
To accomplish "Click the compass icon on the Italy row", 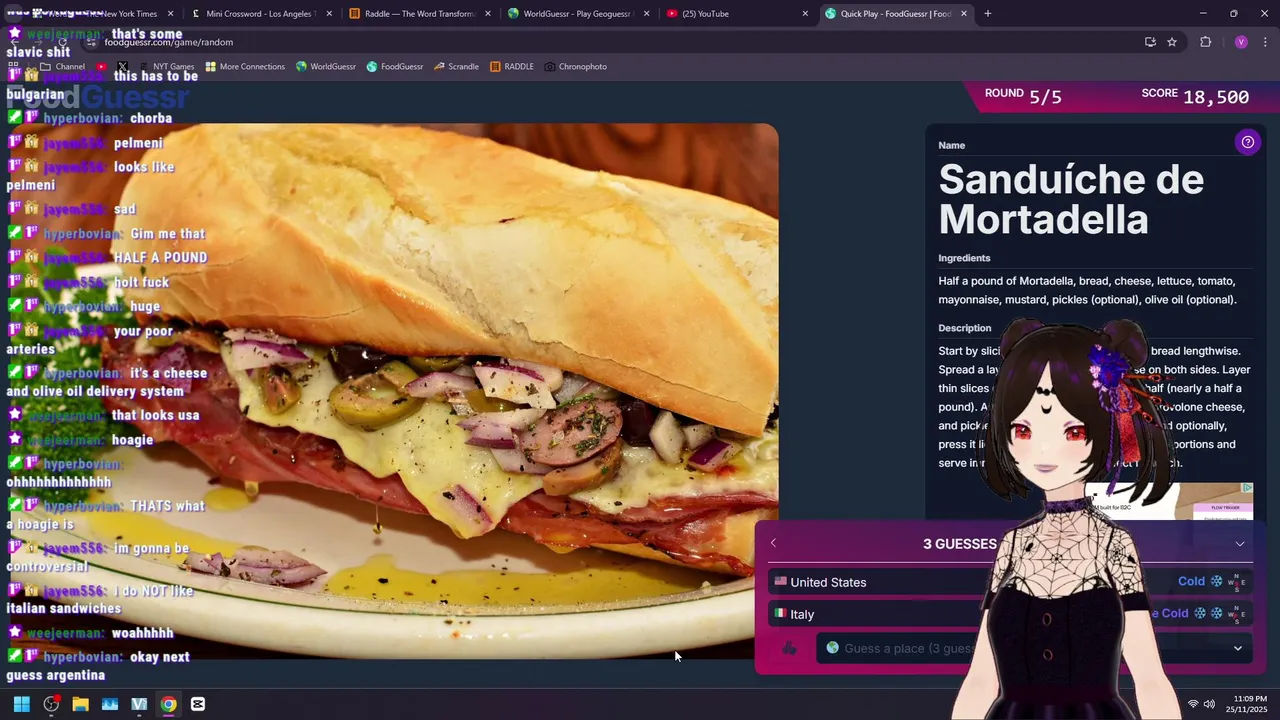I will tap(1238, 613).
